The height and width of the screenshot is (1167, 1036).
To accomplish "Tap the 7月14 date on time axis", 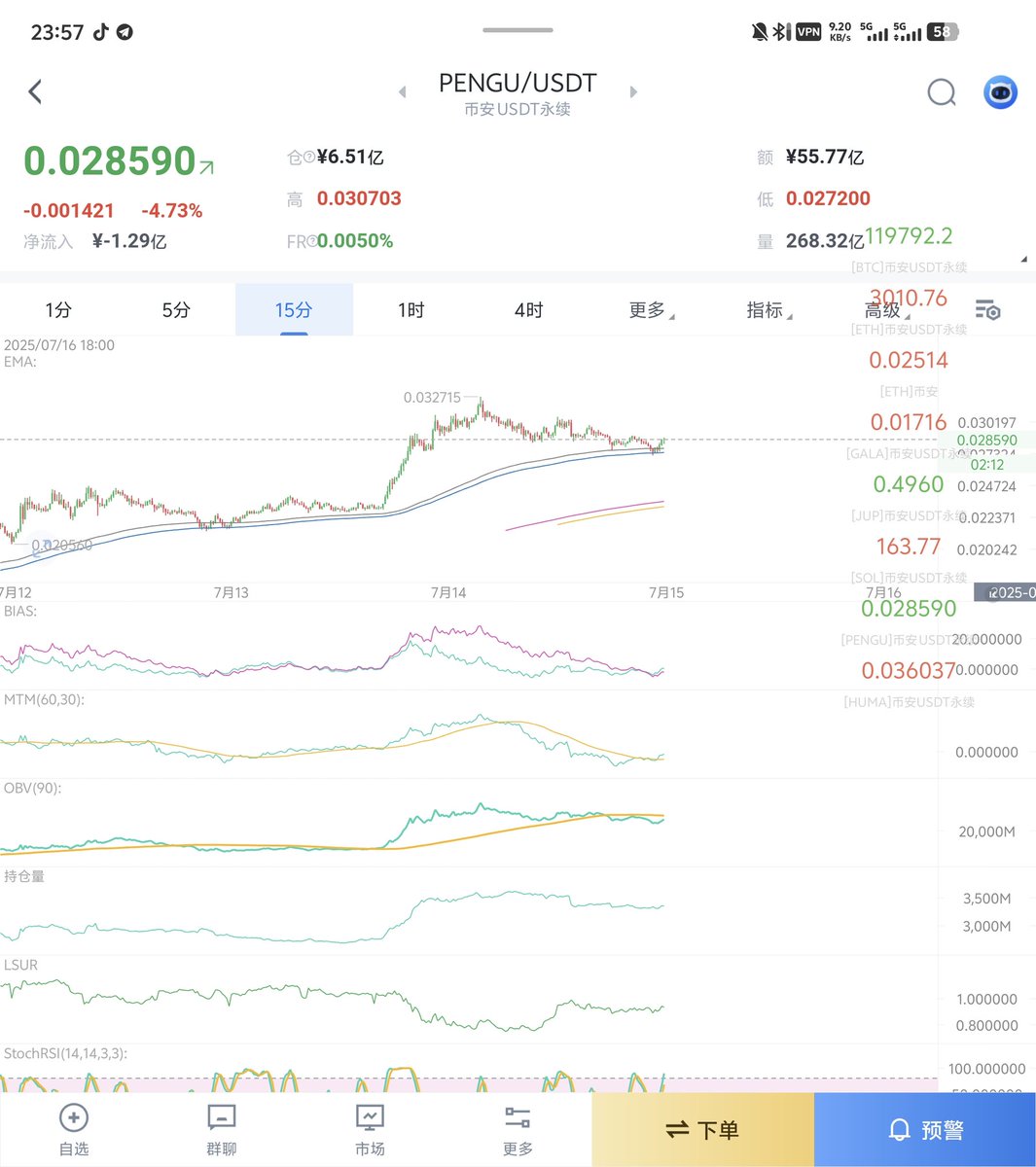I will tap(448, 592).
